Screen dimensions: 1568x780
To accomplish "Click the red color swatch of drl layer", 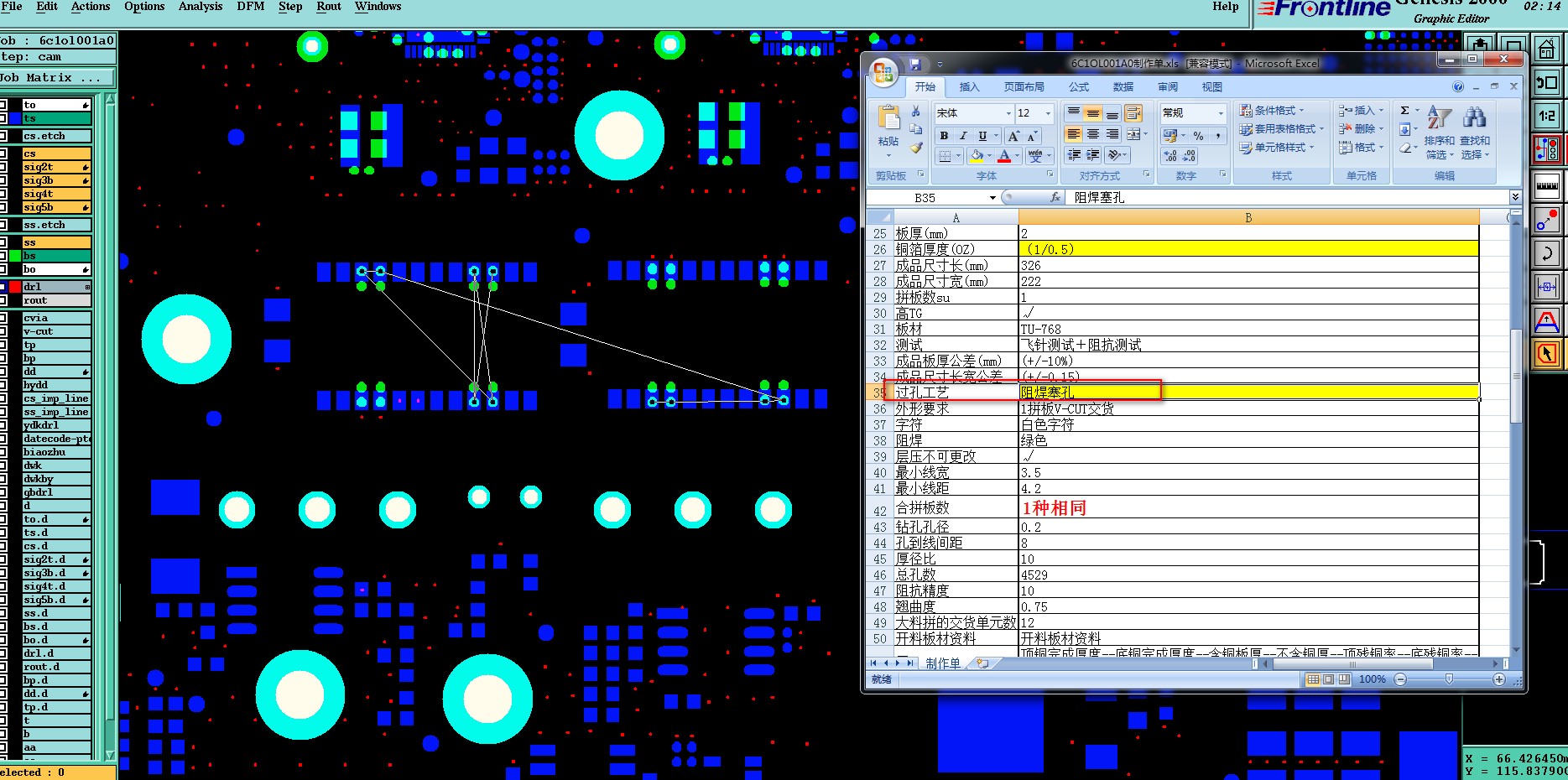I will click(x=14, y=287).
